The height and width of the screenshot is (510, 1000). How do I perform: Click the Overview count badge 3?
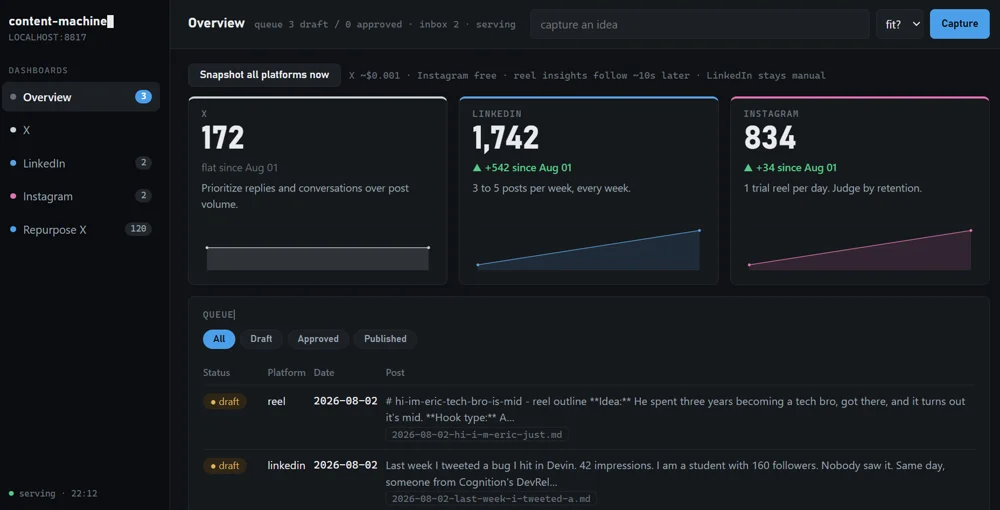(x=143, y=97)
